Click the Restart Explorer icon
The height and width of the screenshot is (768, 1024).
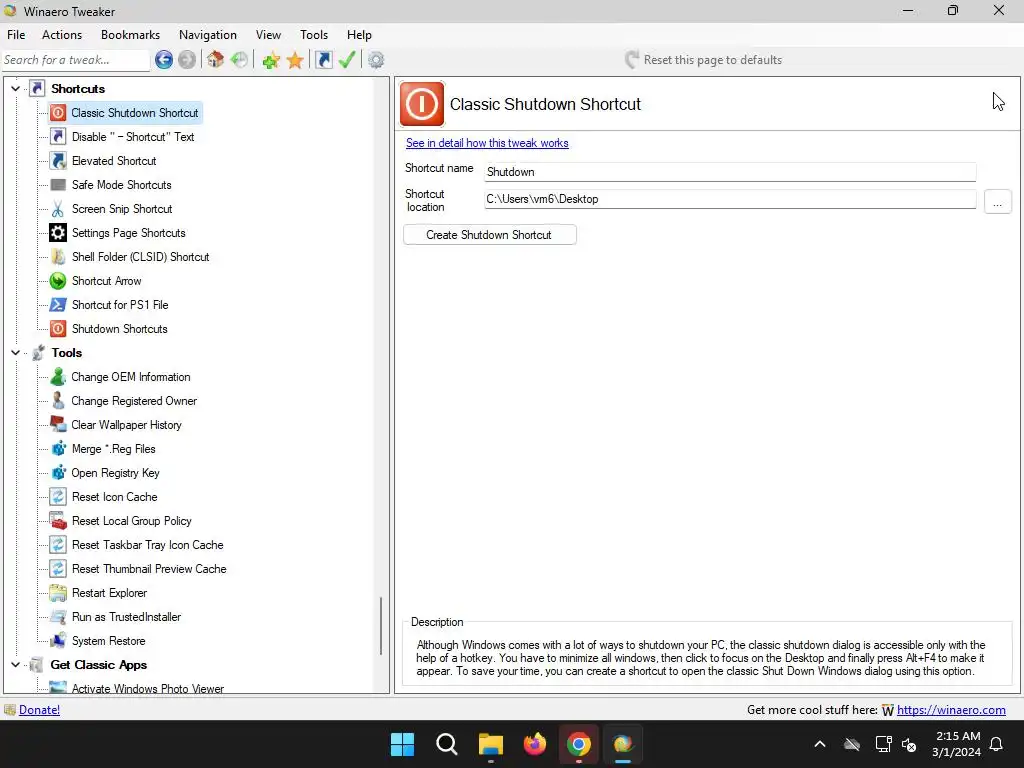pyautogui.click(x=58, y=593)
